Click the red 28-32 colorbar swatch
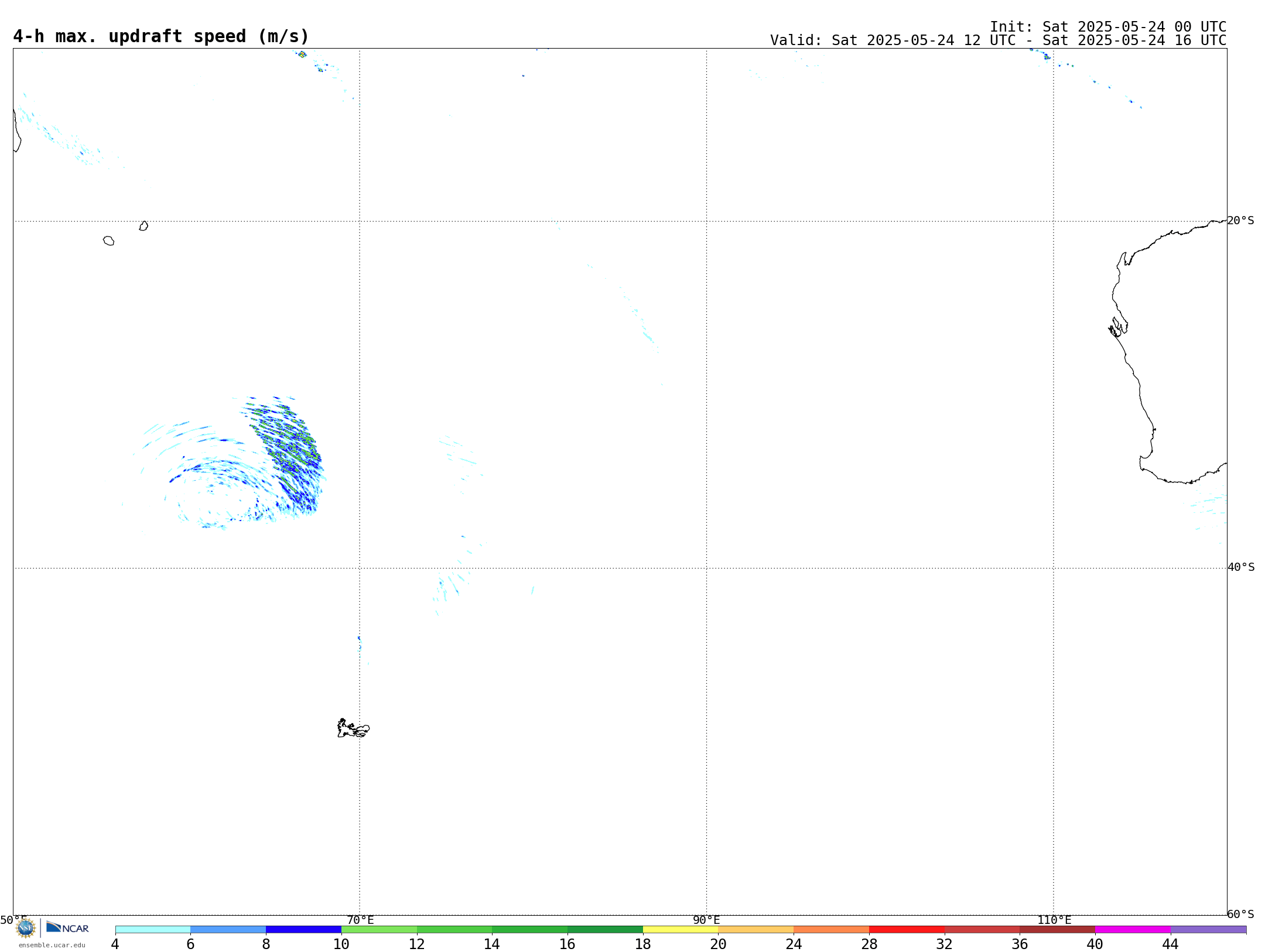 point(907,930)
